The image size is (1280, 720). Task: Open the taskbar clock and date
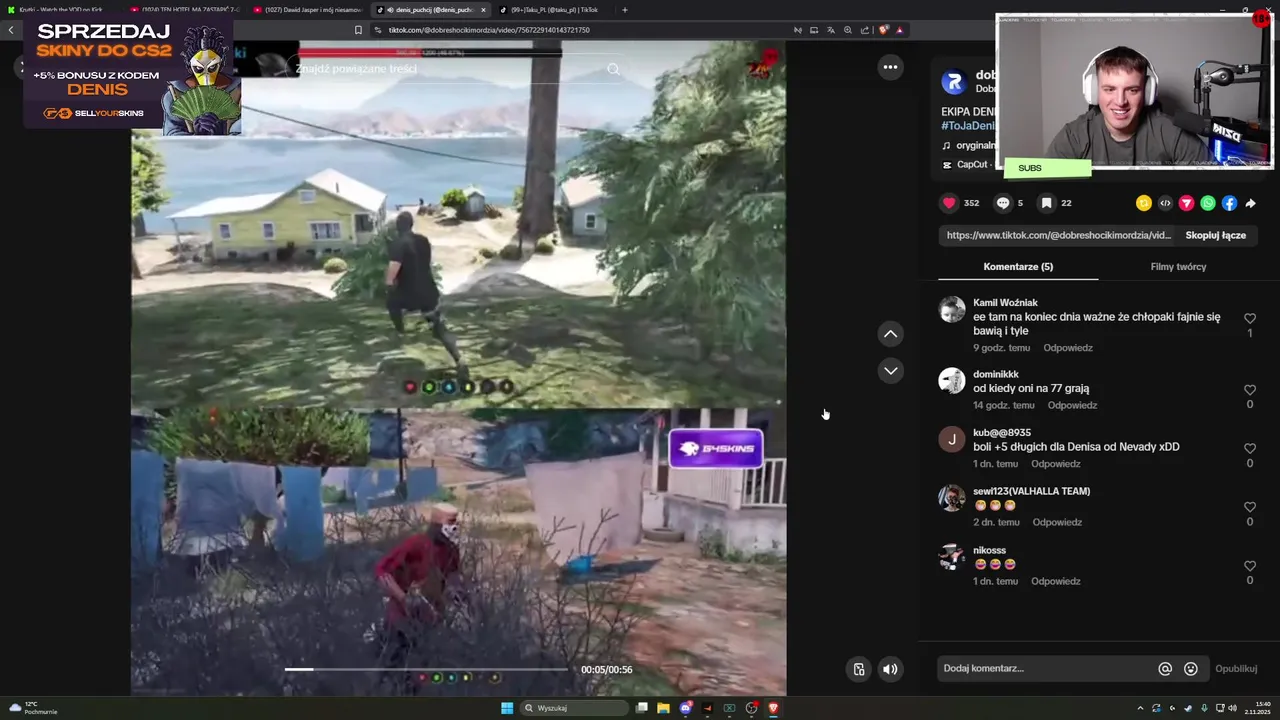click(x=1257, y=708)
